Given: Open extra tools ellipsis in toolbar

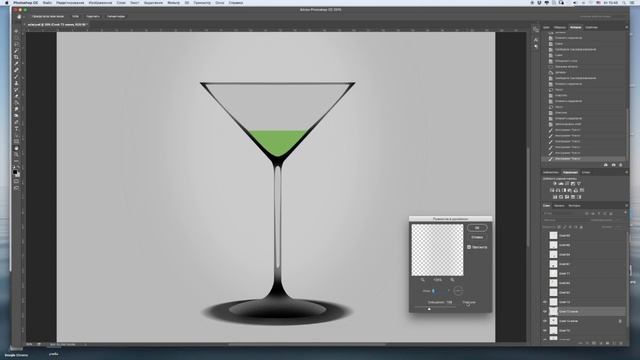Looking at the screenshot, I should tap(16, 161).
